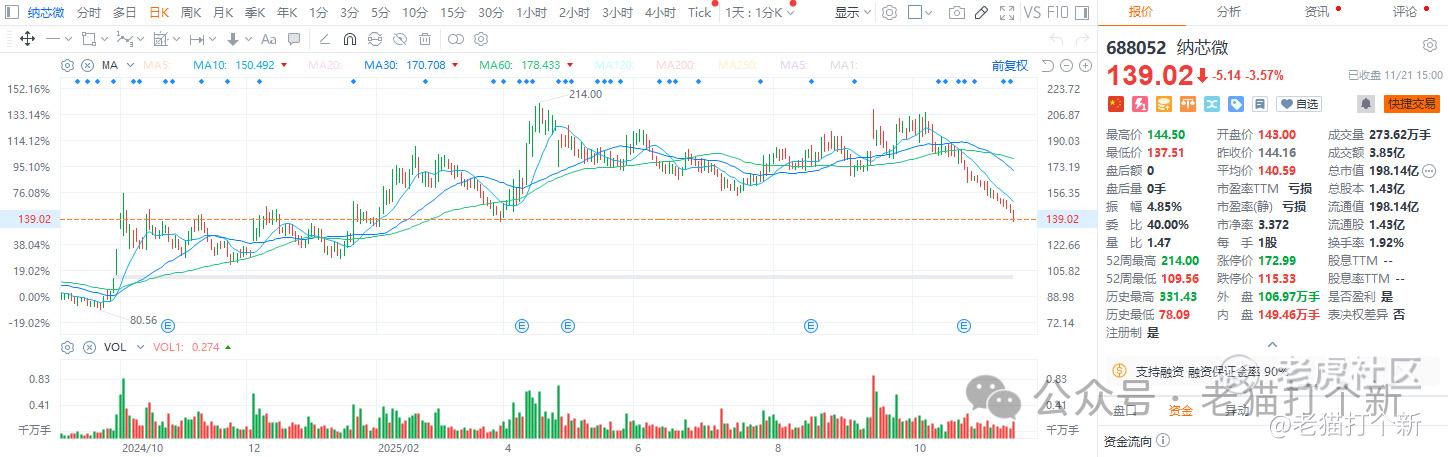Expand horizontal line tool options arrow
This screenshot has width=1449, height=457.
point(68,39)
